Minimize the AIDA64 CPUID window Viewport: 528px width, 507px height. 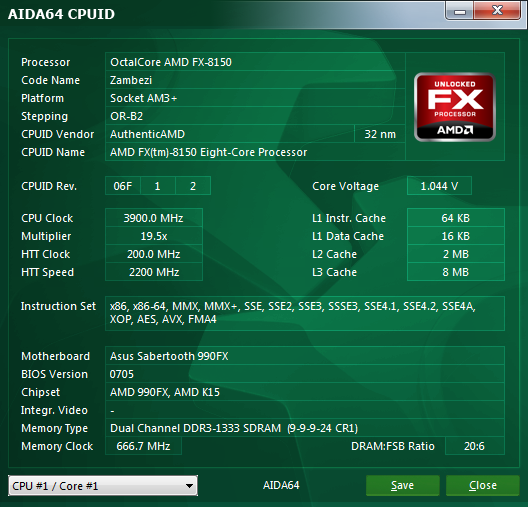tap(460, 11)
